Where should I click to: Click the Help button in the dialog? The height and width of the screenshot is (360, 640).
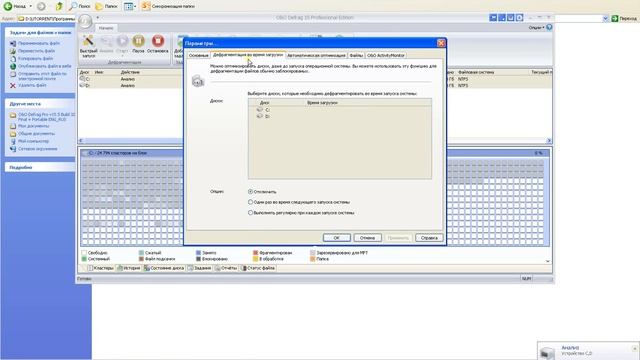tap(429, 238)
